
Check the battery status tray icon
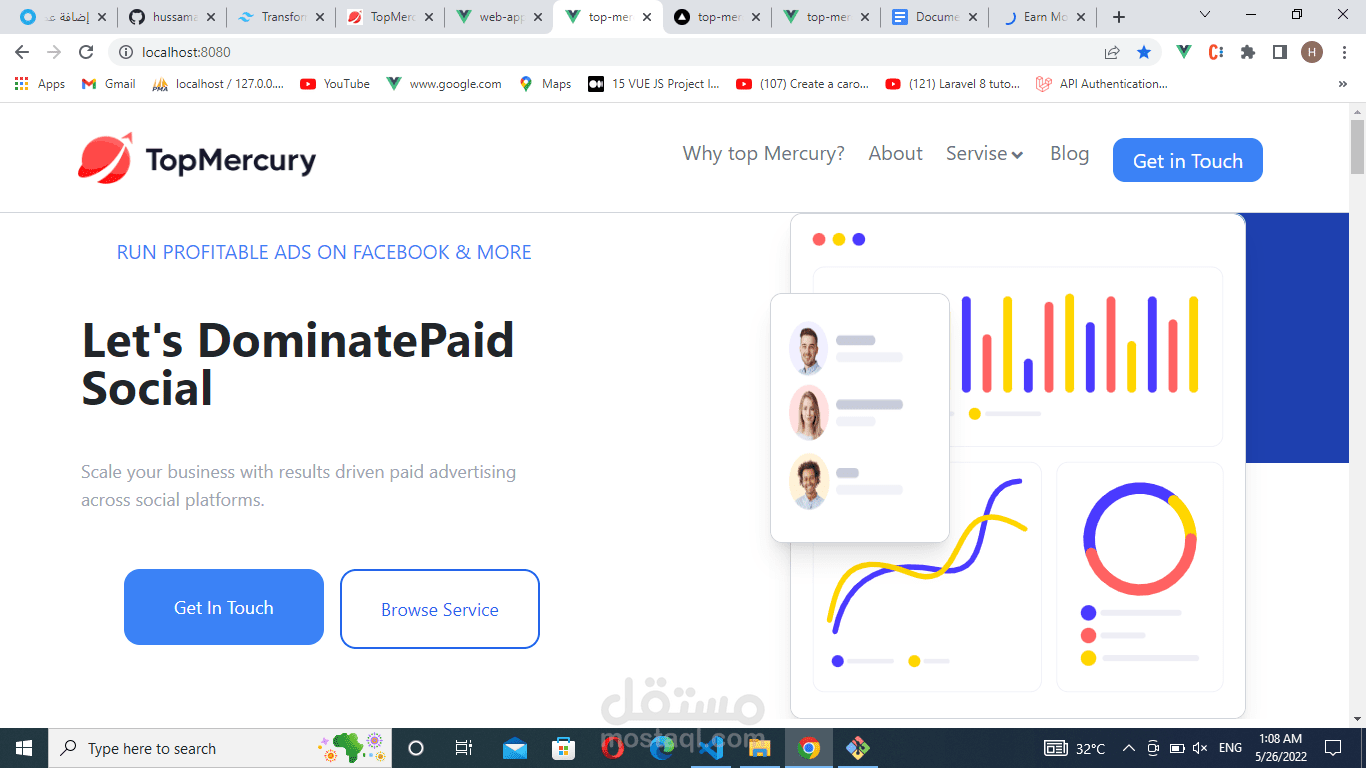[x=1177, y=748]
